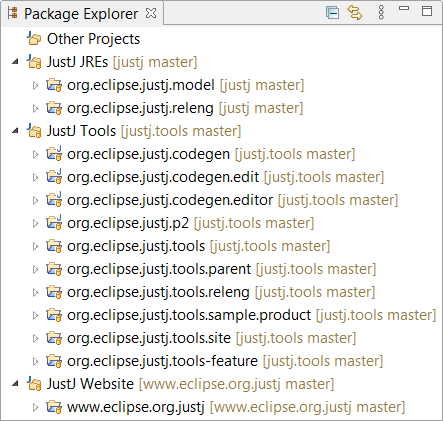The height and width of the screenshot is (421, 443).
Task: Select org.eclipse.justj.releng project
Action: [140, 108]
